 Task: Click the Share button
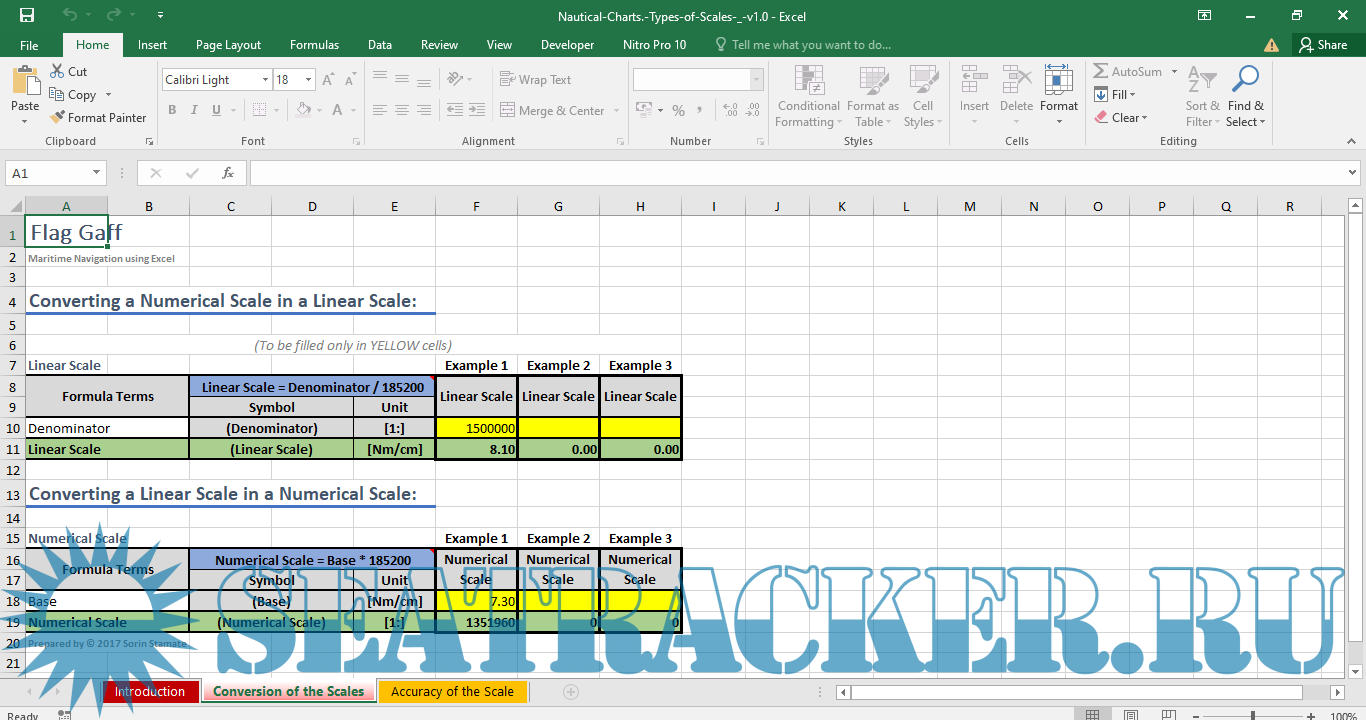1321,45
